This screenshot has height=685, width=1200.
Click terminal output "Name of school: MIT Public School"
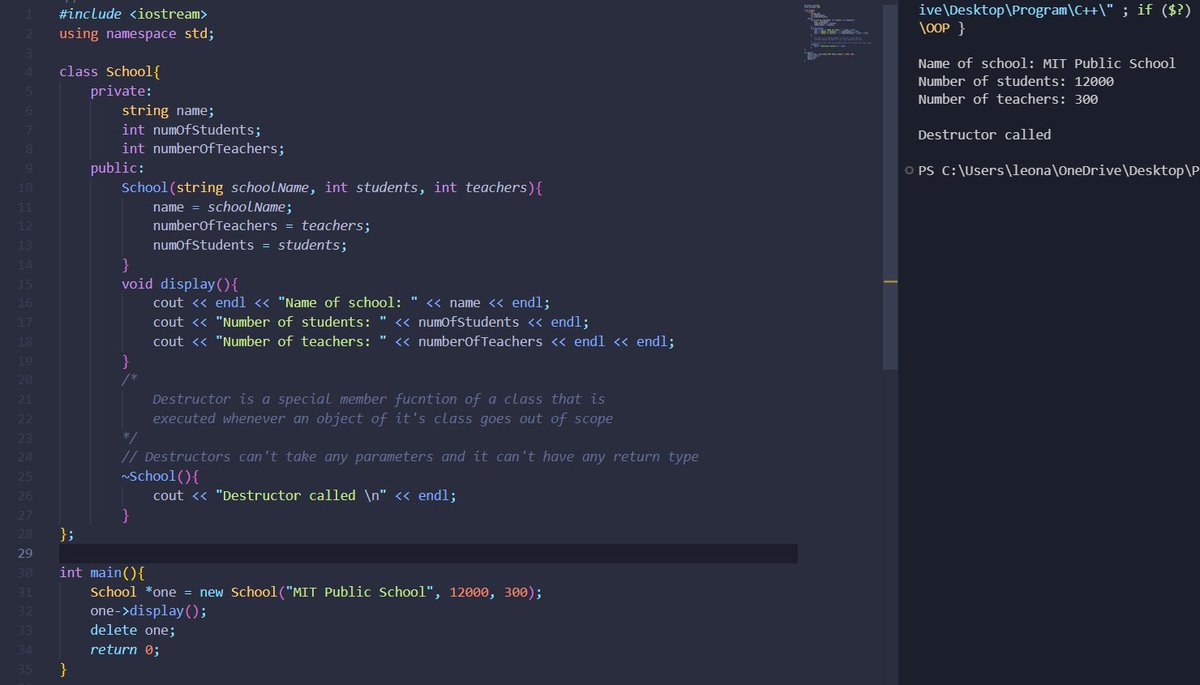click(x=1047, y=63)
